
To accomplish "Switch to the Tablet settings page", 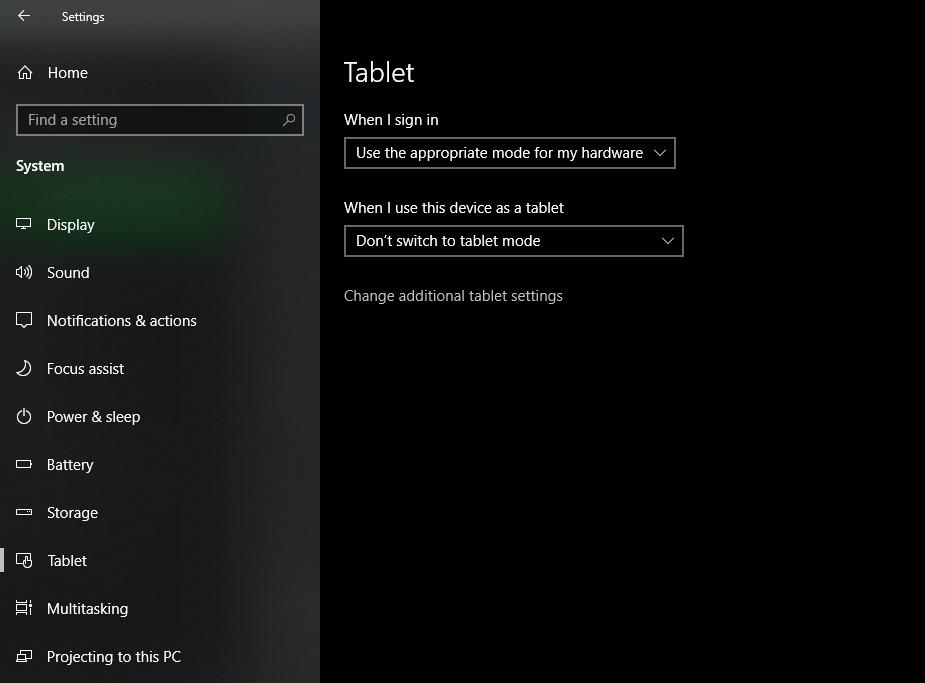I will click(67, 560).
